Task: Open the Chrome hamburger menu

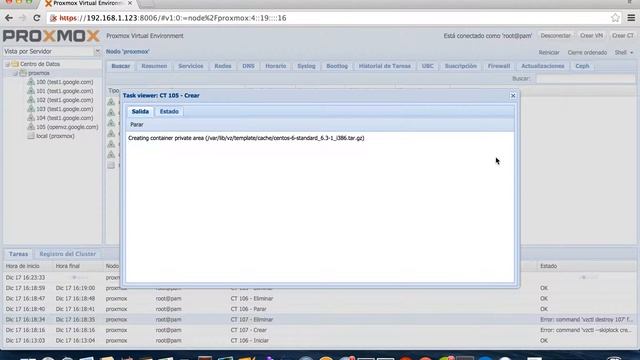Action: pyautogui.click(x=631, y=18)
